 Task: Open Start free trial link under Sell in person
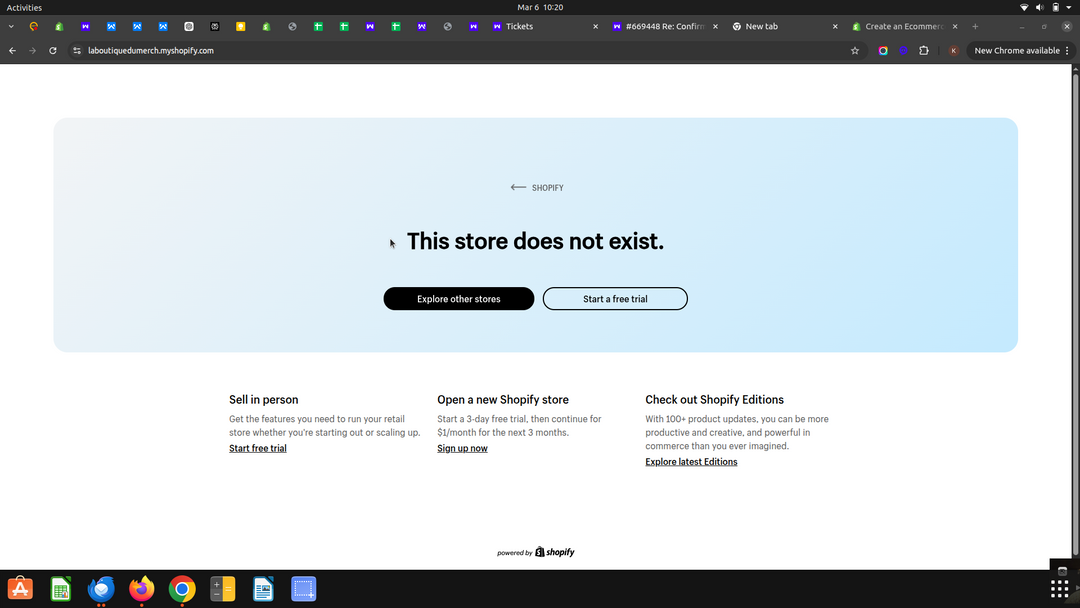[258, 448]
